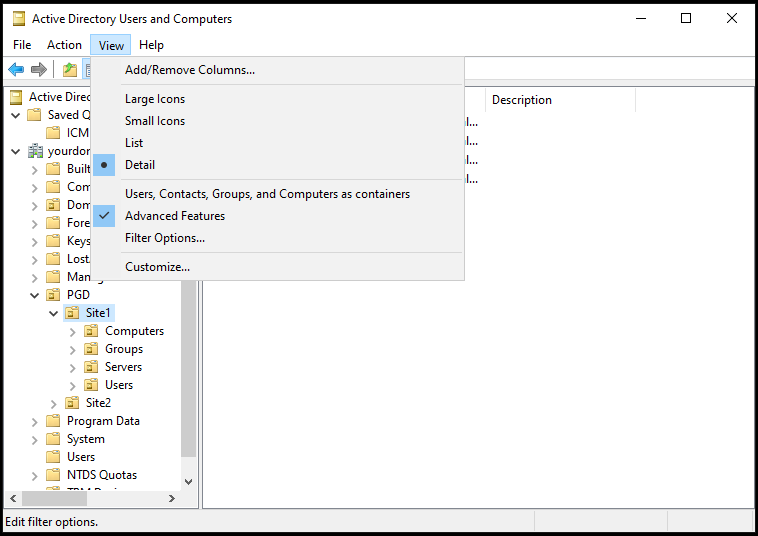The height and width of the screenshot is (536, 758).
Task: Maximize the Active Directory Users and Computers window
Action: pyautogui.click(x=686, y=18)
